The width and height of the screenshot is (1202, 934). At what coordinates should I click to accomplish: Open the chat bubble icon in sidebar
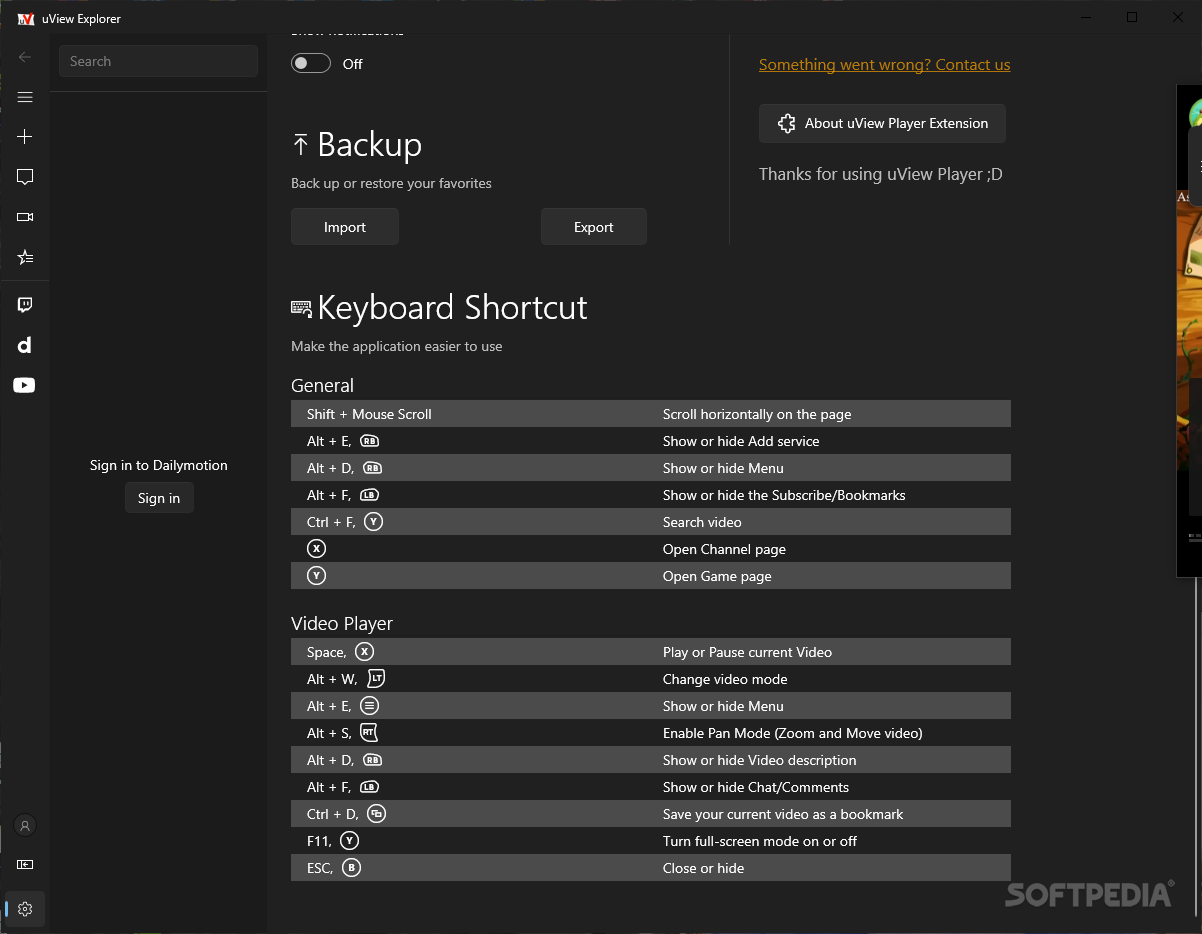click(x=25, y=177)
